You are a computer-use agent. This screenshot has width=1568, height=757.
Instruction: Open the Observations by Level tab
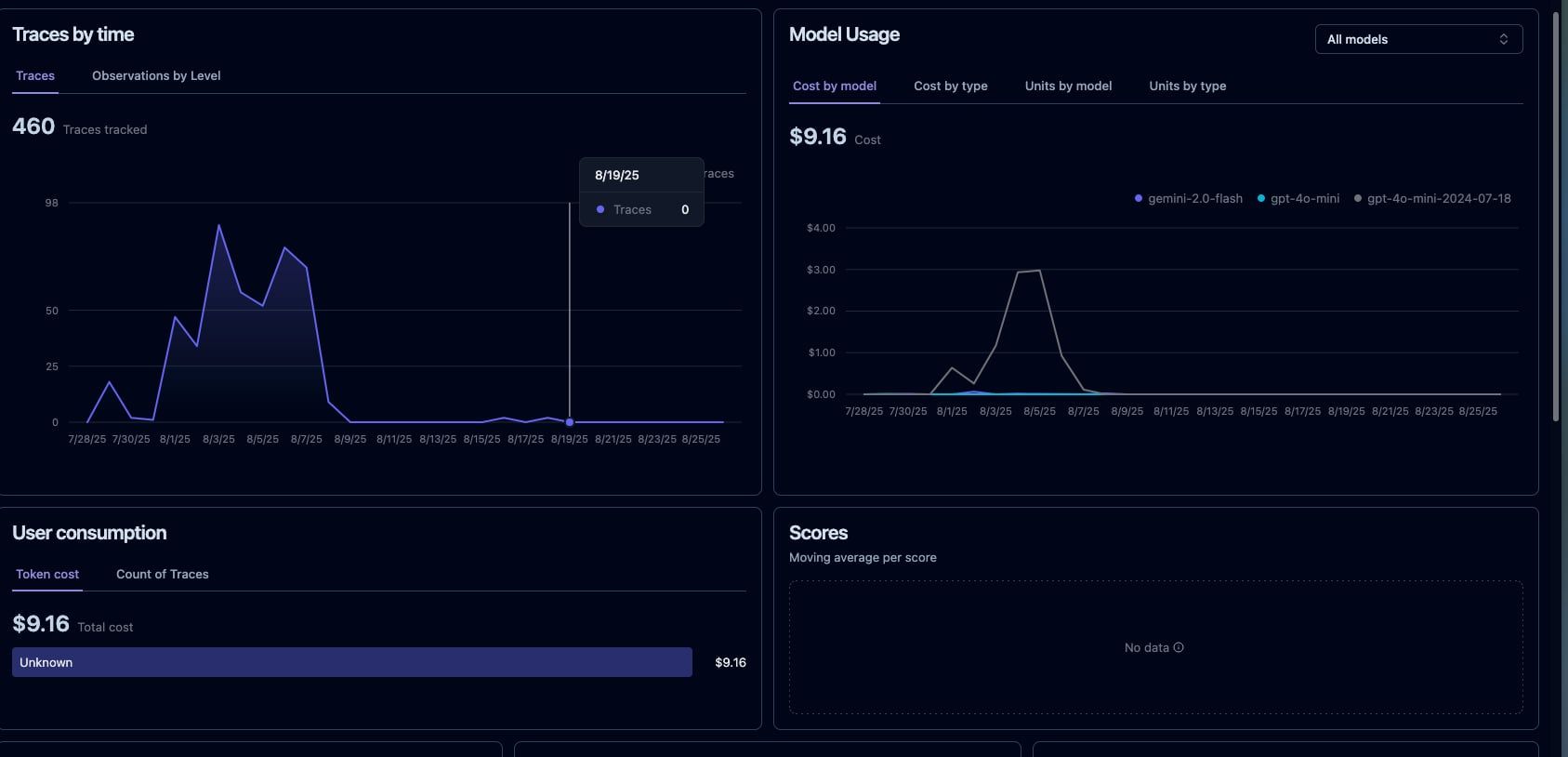(156, 76)
